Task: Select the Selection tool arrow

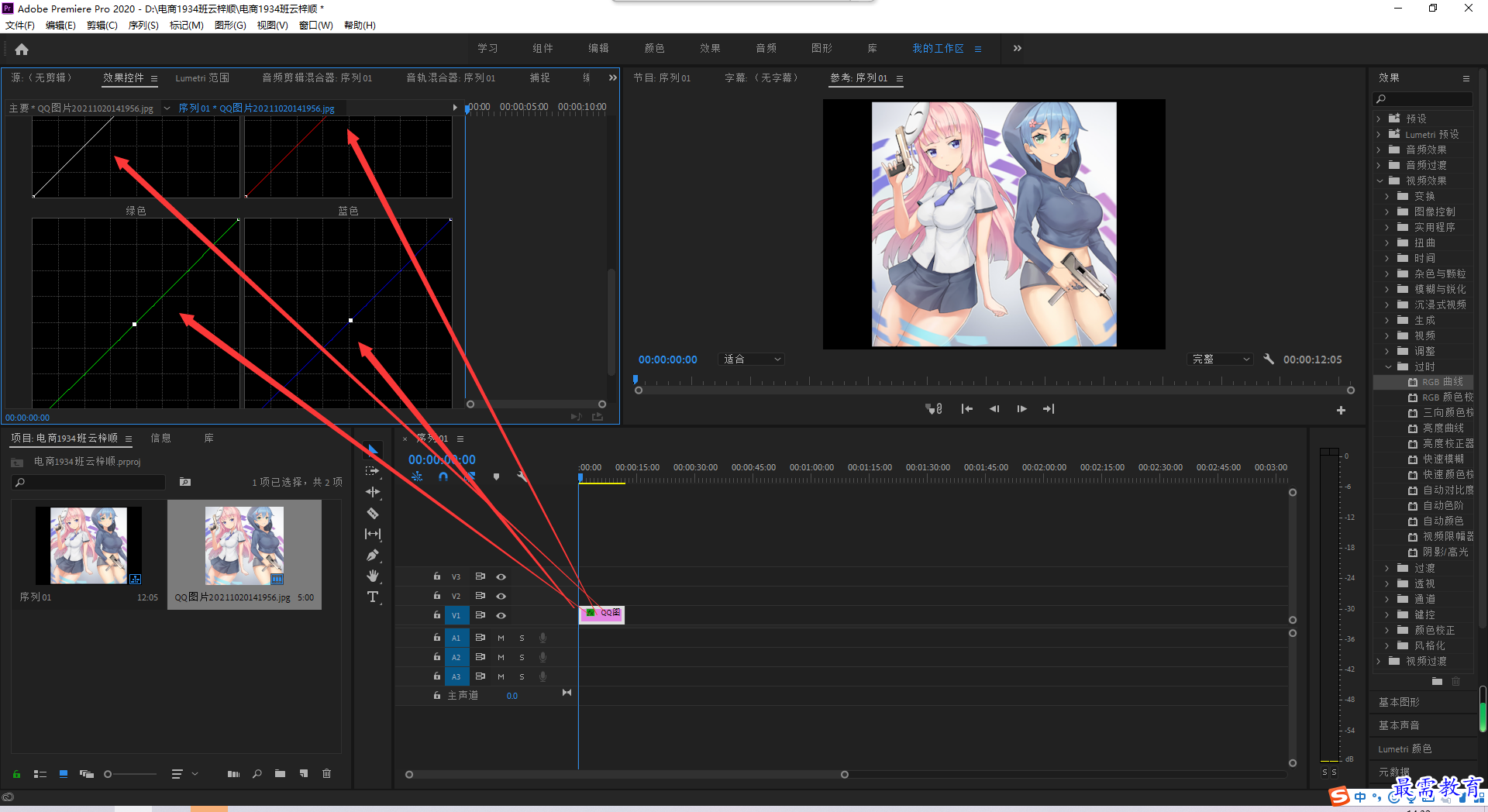Action: pos(373,449)
